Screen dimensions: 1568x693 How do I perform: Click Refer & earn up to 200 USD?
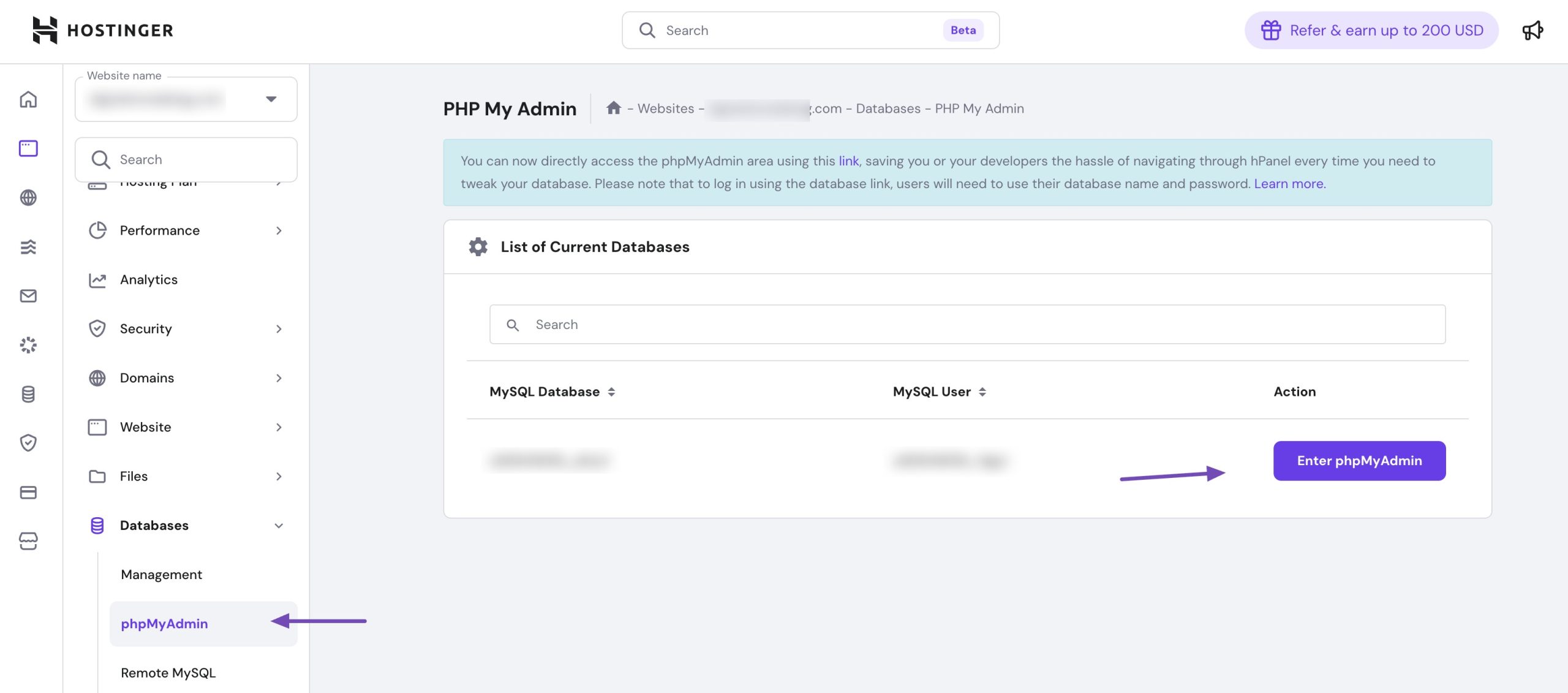[1371, 30]
